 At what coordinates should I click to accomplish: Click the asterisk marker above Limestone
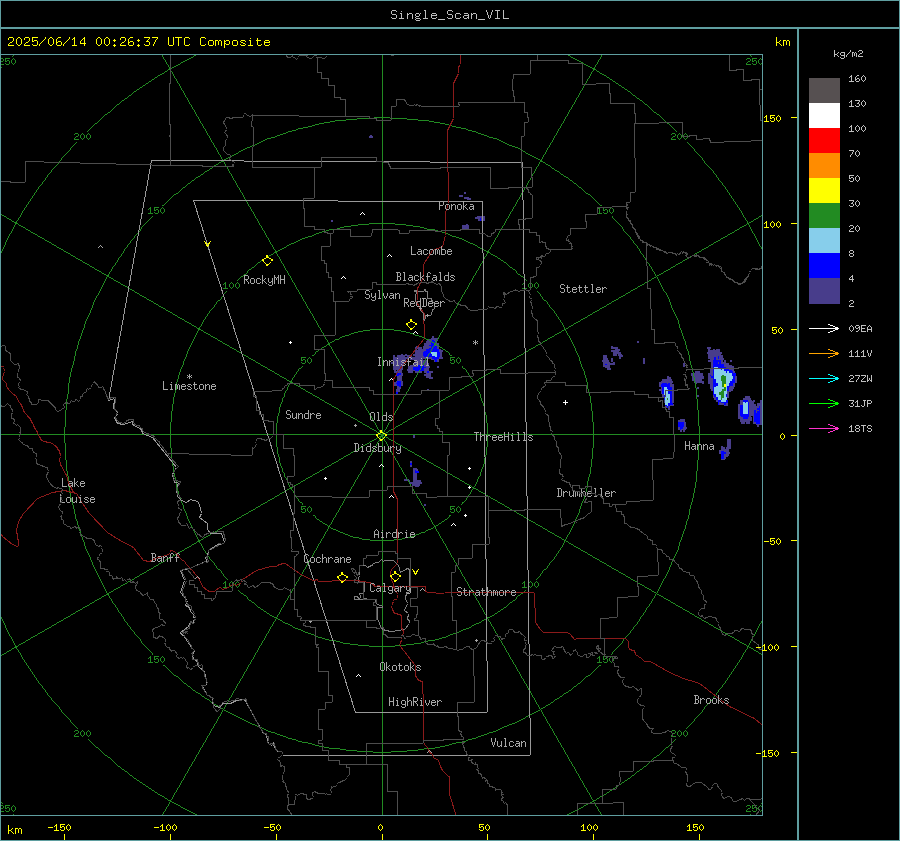[189, 377]
